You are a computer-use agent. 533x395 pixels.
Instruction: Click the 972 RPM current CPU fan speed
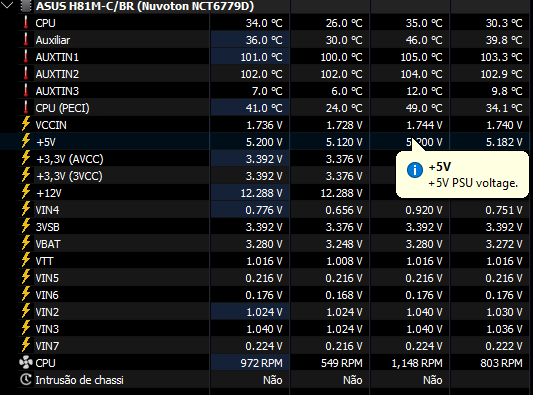tap(261, 363)
